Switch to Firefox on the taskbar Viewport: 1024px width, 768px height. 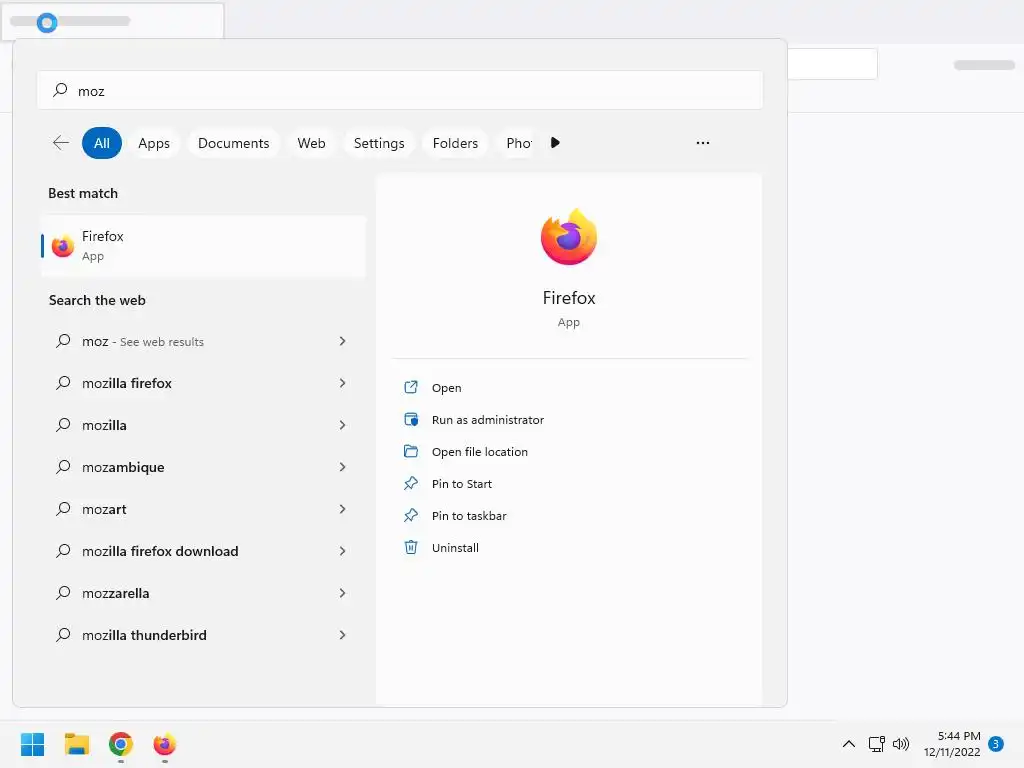165,744
